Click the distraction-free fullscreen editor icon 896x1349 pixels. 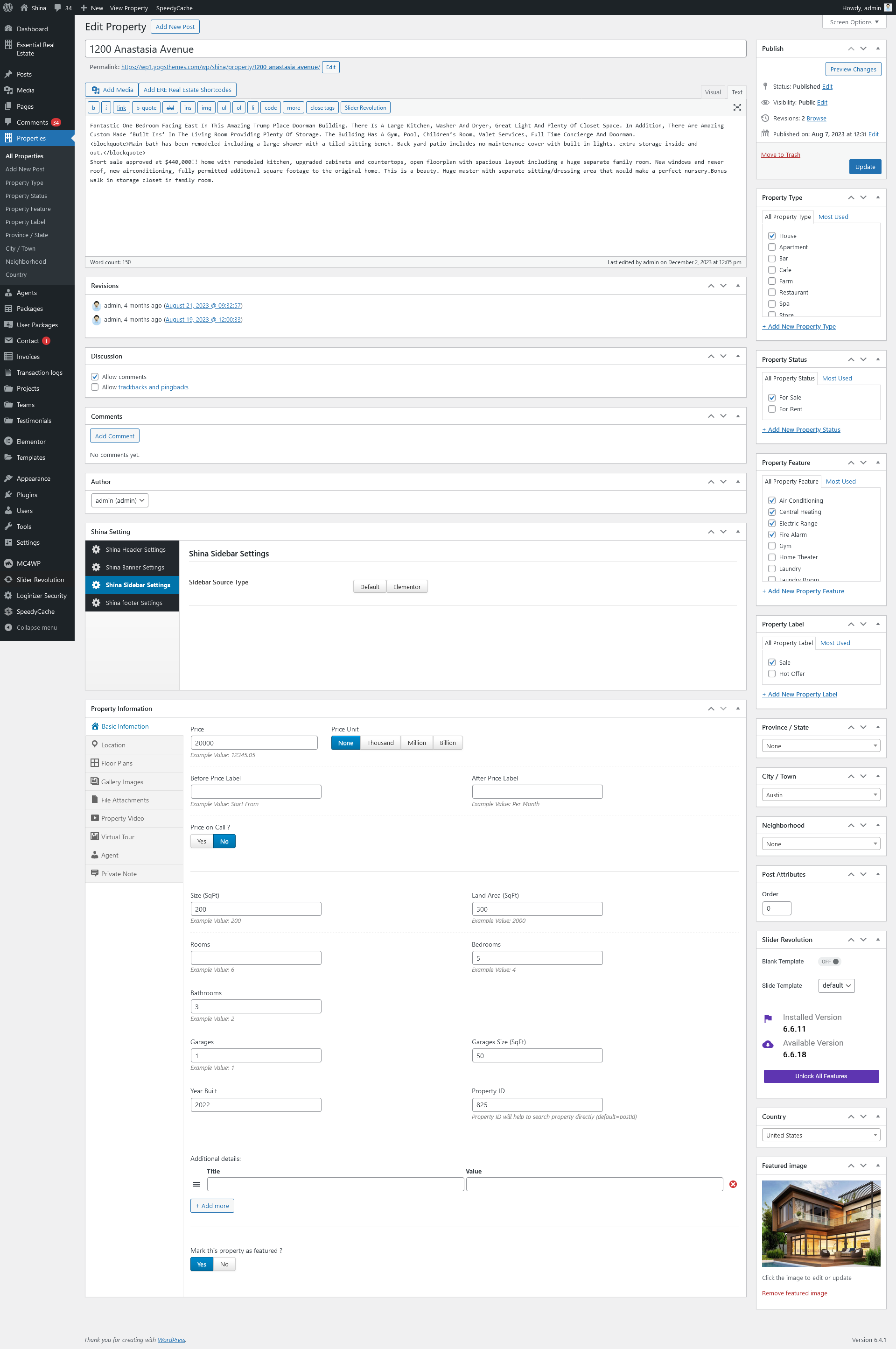click(x=737, y=107)
